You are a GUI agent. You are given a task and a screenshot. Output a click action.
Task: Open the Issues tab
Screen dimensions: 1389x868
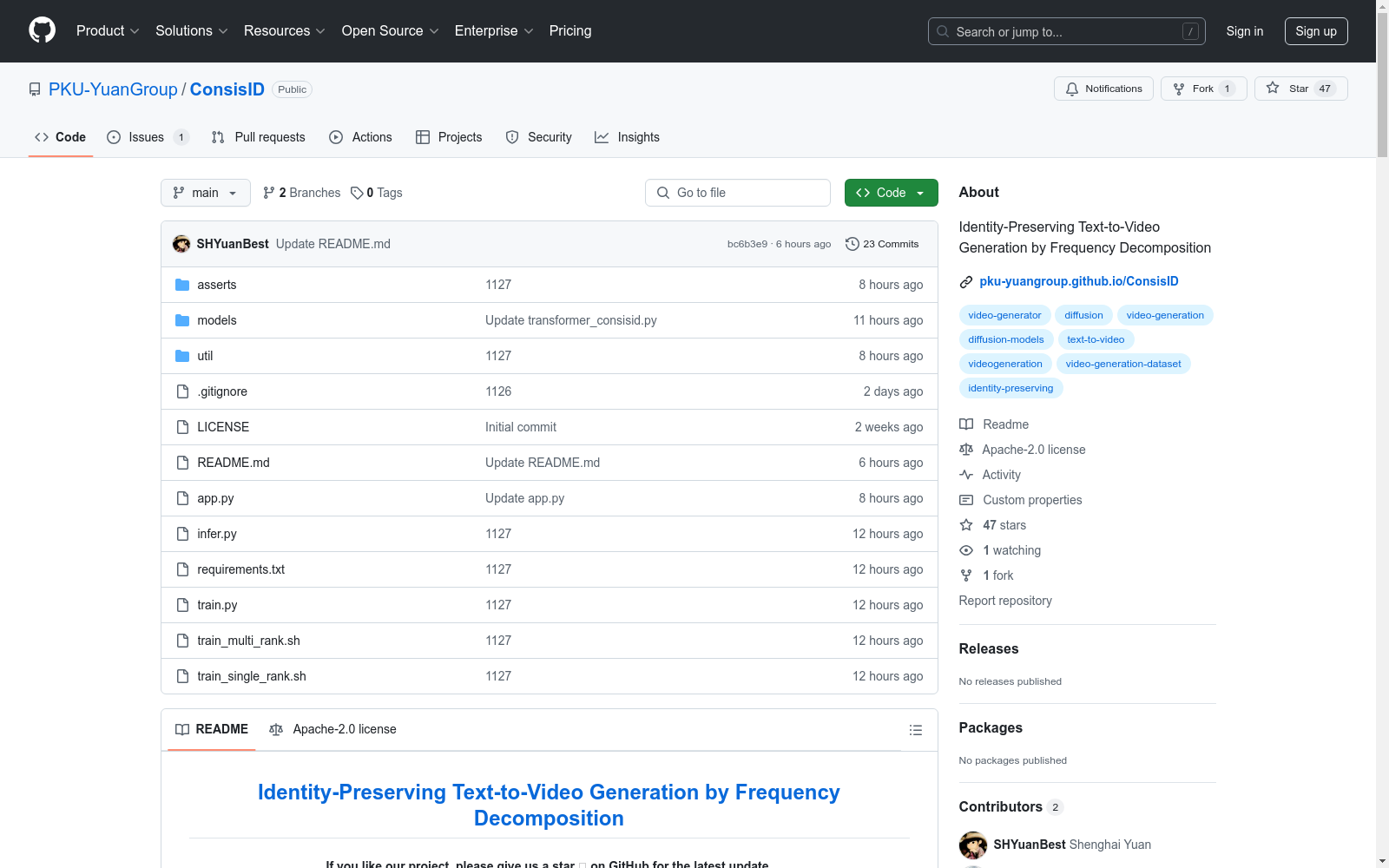[x=148, y=137]
